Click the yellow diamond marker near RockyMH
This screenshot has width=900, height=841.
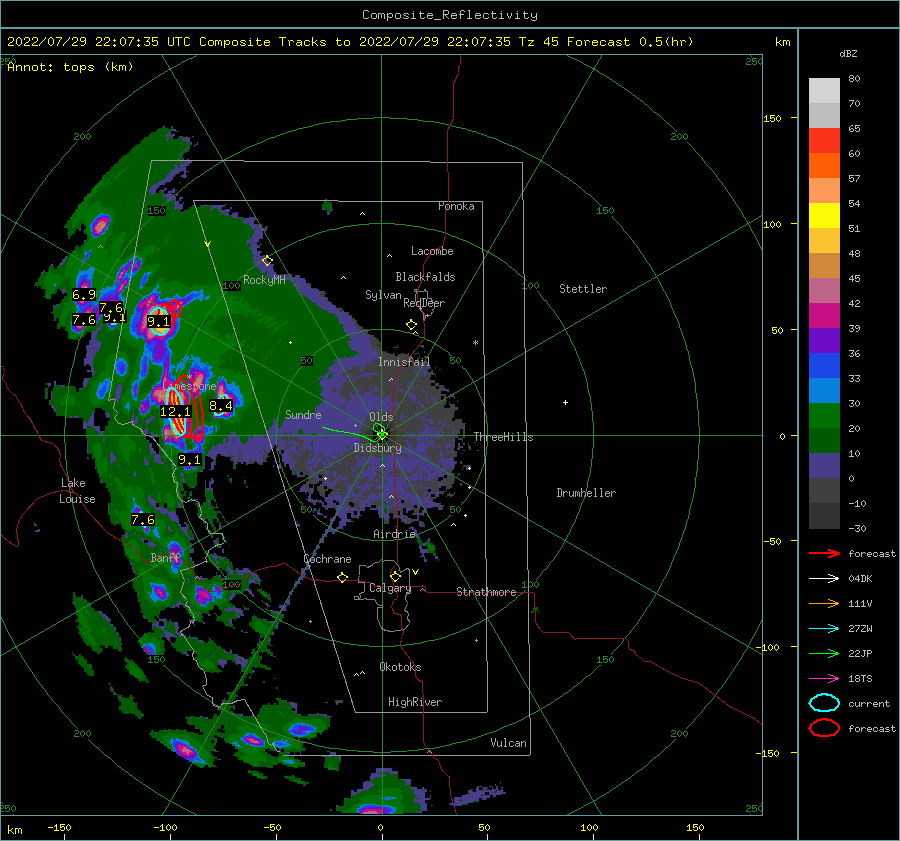[x=267, y=261]
